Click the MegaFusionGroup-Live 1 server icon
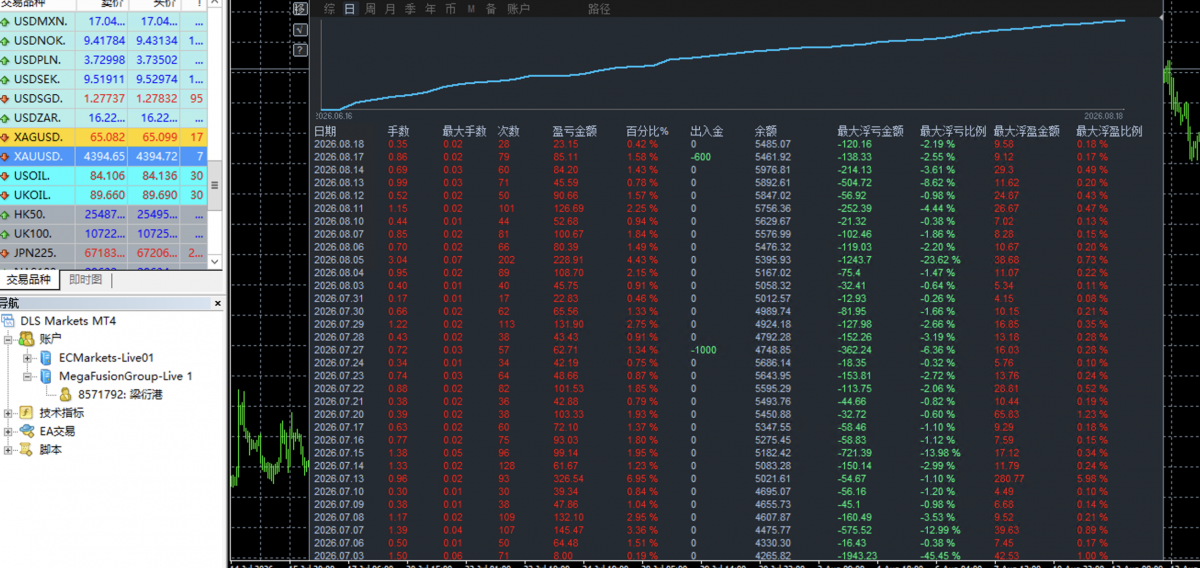The image size is (1200, 568). pos(46,375)
